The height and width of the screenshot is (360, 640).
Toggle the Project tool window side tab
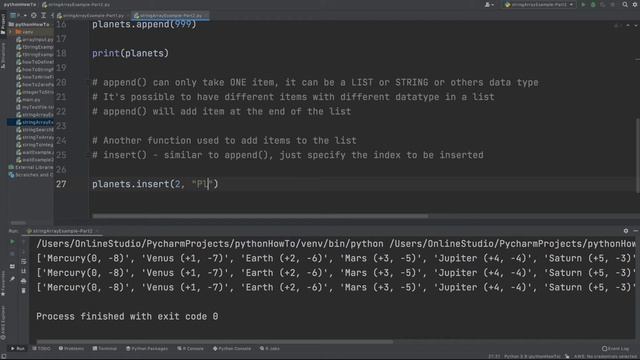3,24
